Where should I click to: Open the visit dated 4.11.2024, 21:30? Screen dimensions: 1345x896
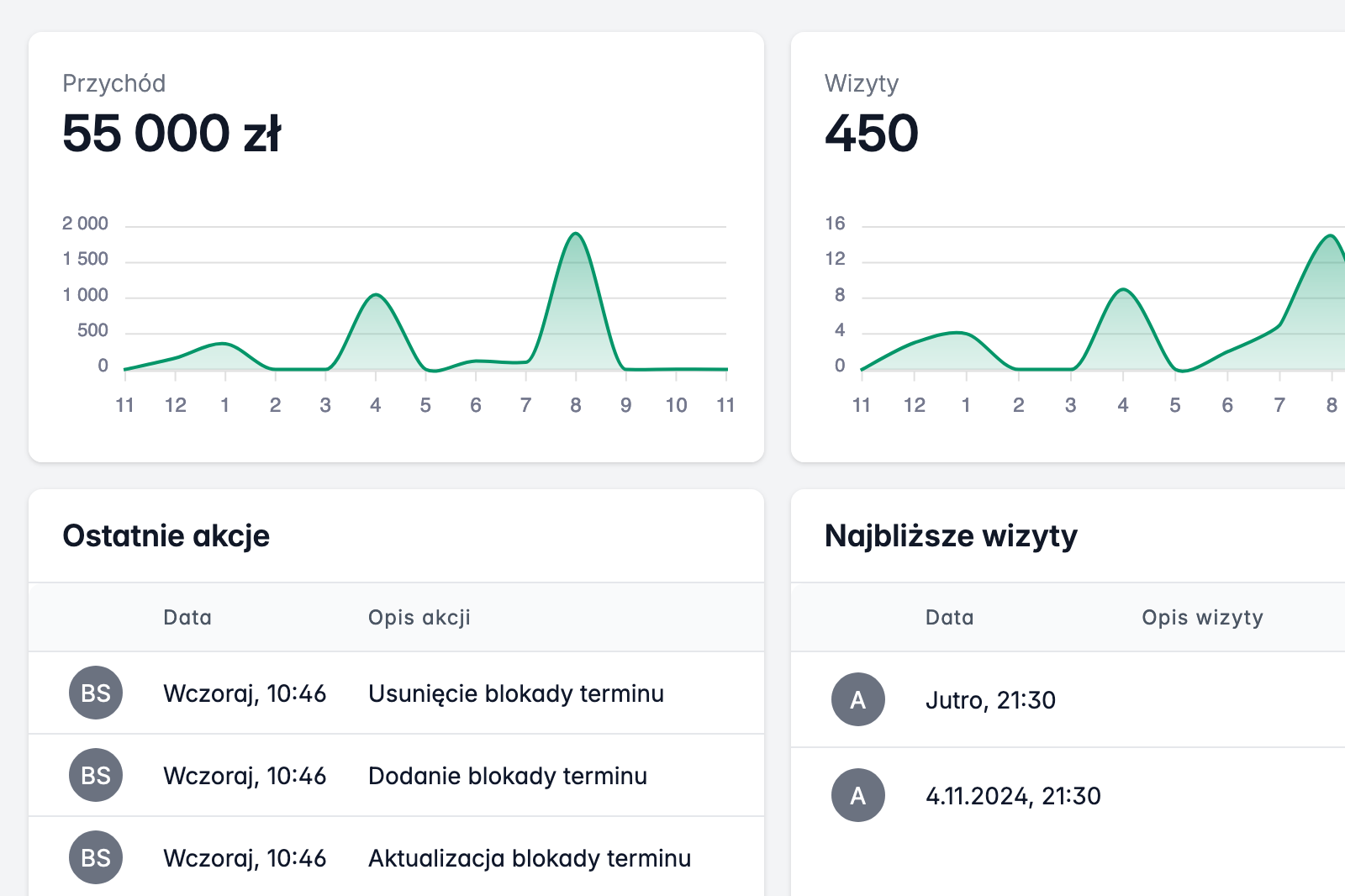1013,796
